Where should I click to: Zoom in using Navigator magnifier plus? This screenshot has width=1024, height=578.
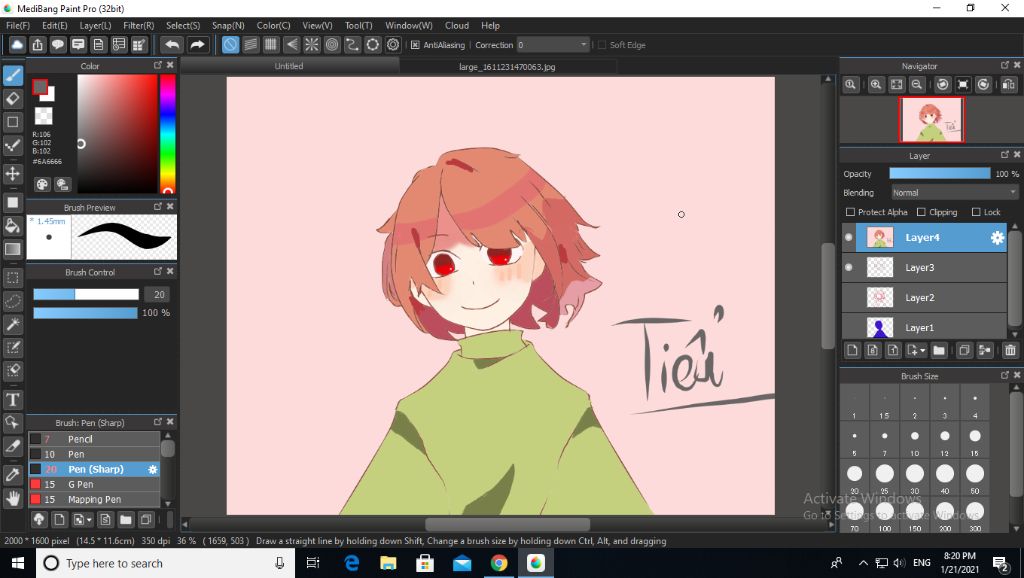pos(876,84)
